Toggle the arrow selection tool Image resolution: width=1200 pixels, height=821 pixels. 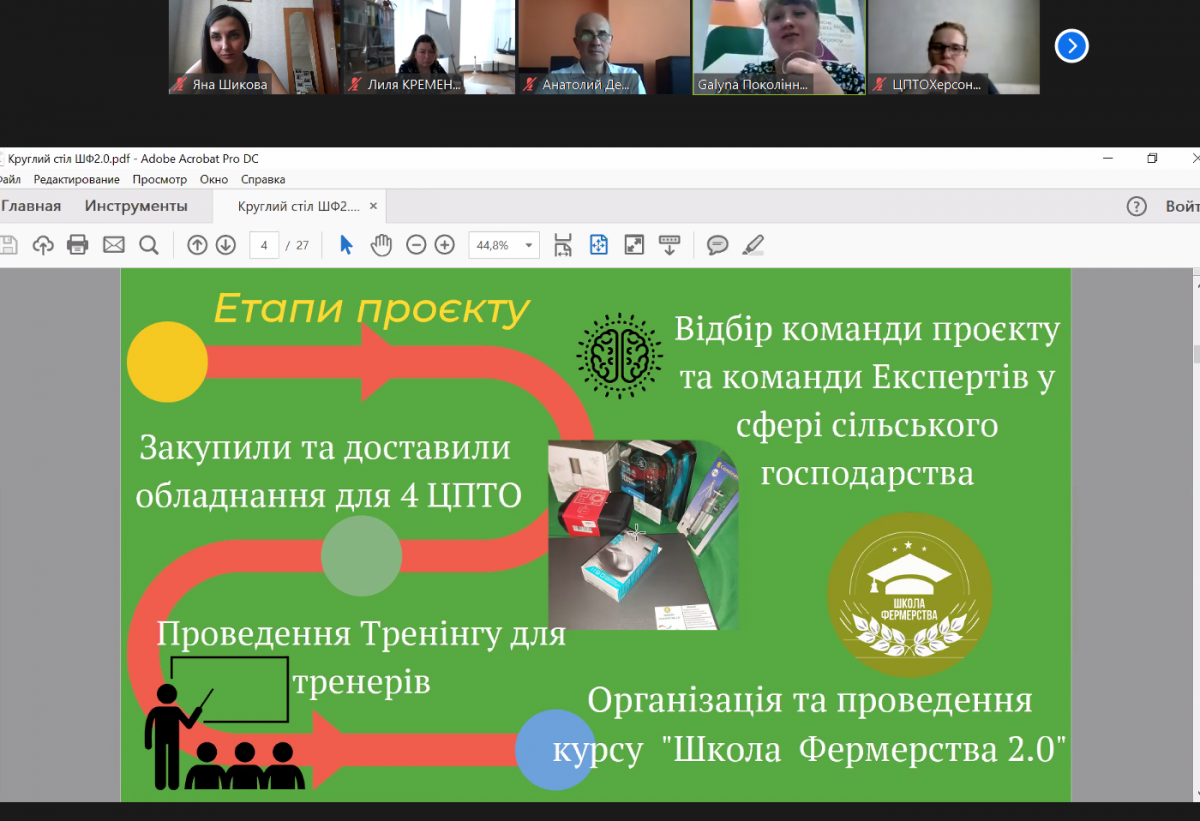coord(346,245)
